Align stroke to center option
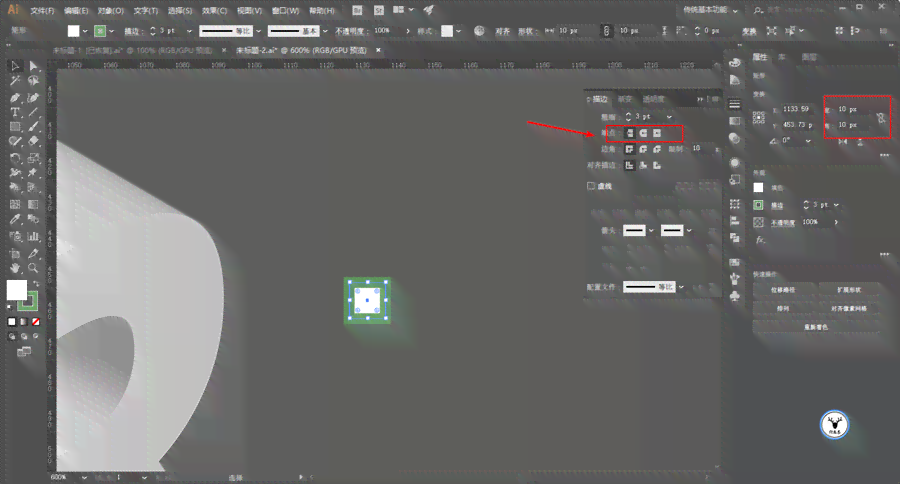900x484 pixels. tap(630, 165)
